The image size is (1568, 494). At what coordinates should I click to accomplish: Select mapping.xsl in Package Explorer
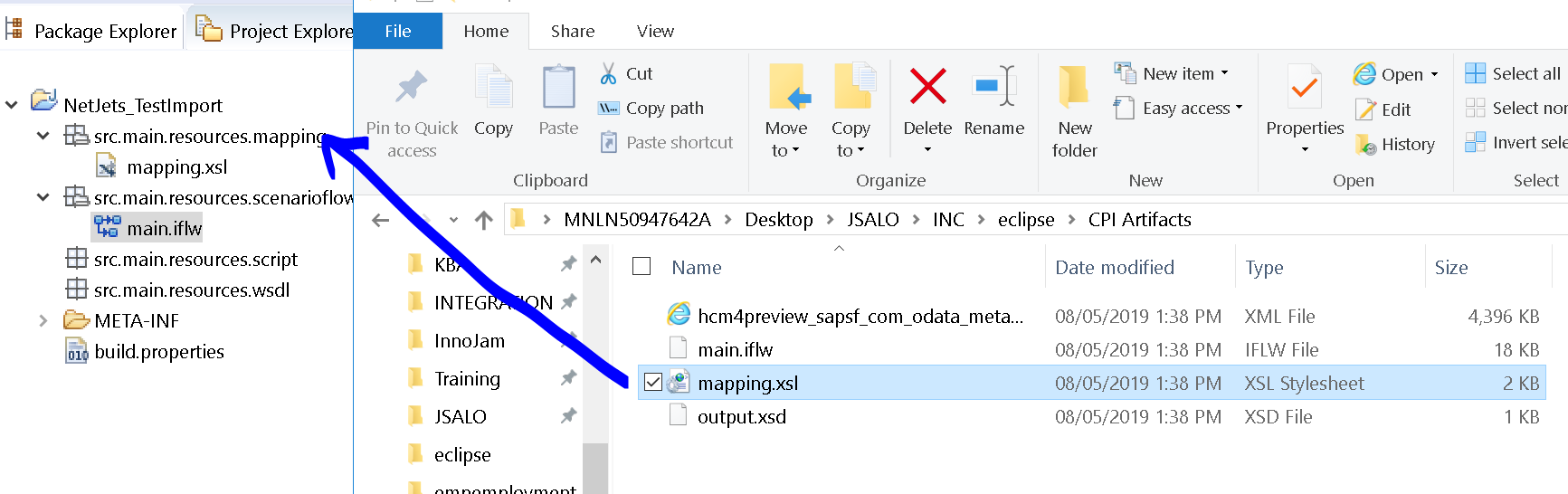tap(161, 166)
